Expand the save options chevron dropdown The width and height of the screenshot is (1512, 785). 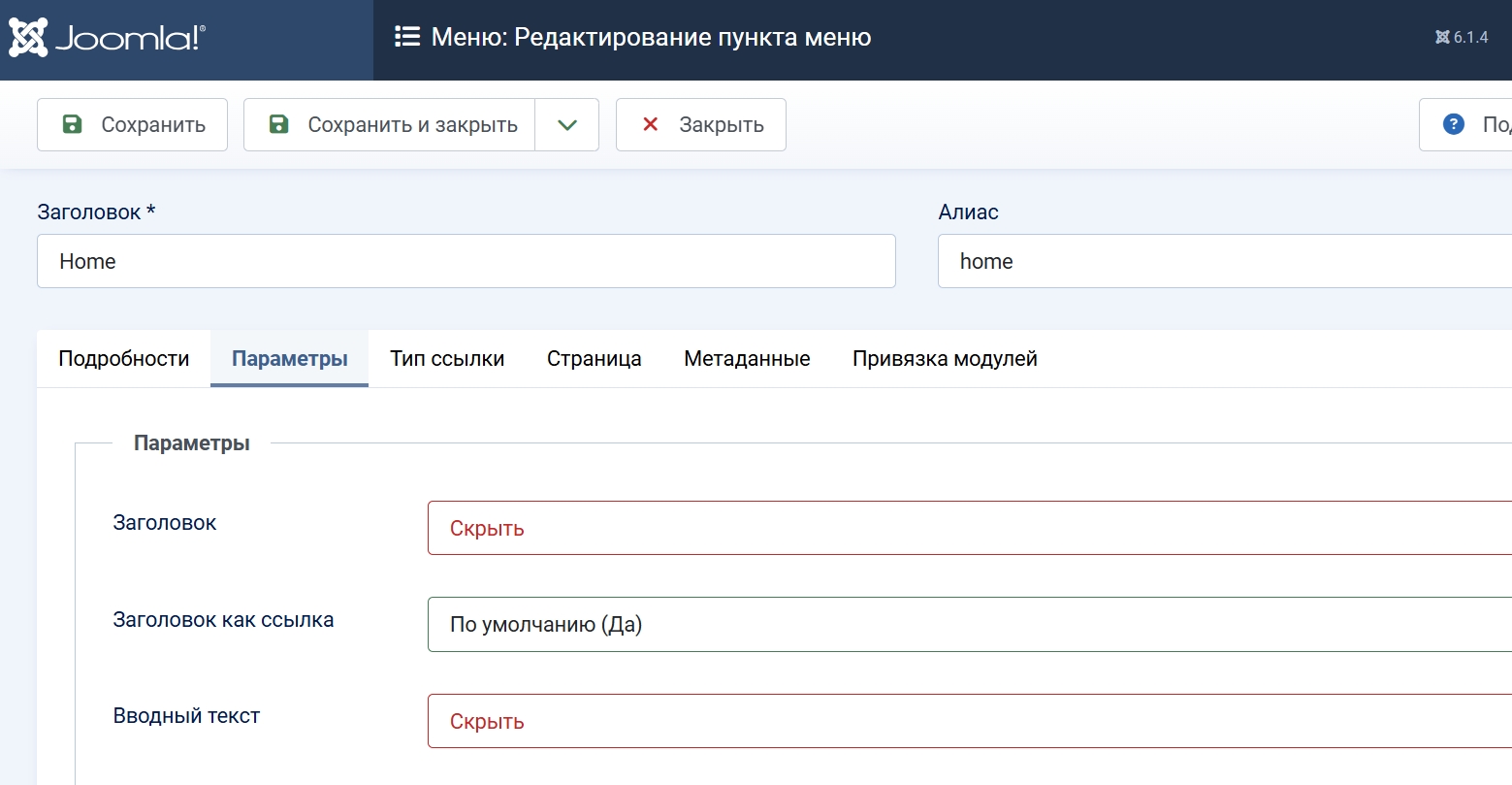pos(567,124)
